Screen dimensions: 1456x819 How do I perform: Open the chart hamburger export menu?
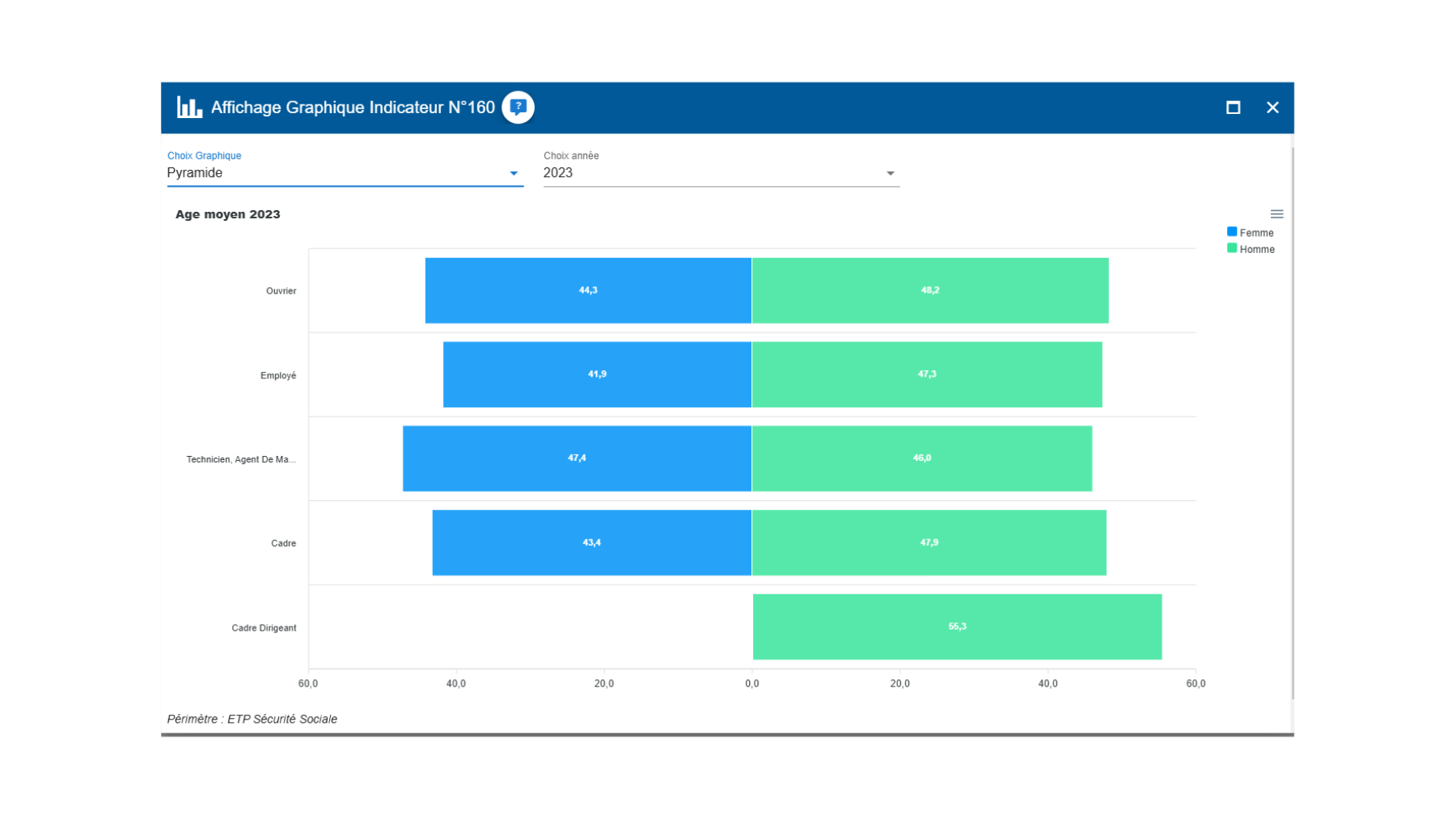point(1276,214)
